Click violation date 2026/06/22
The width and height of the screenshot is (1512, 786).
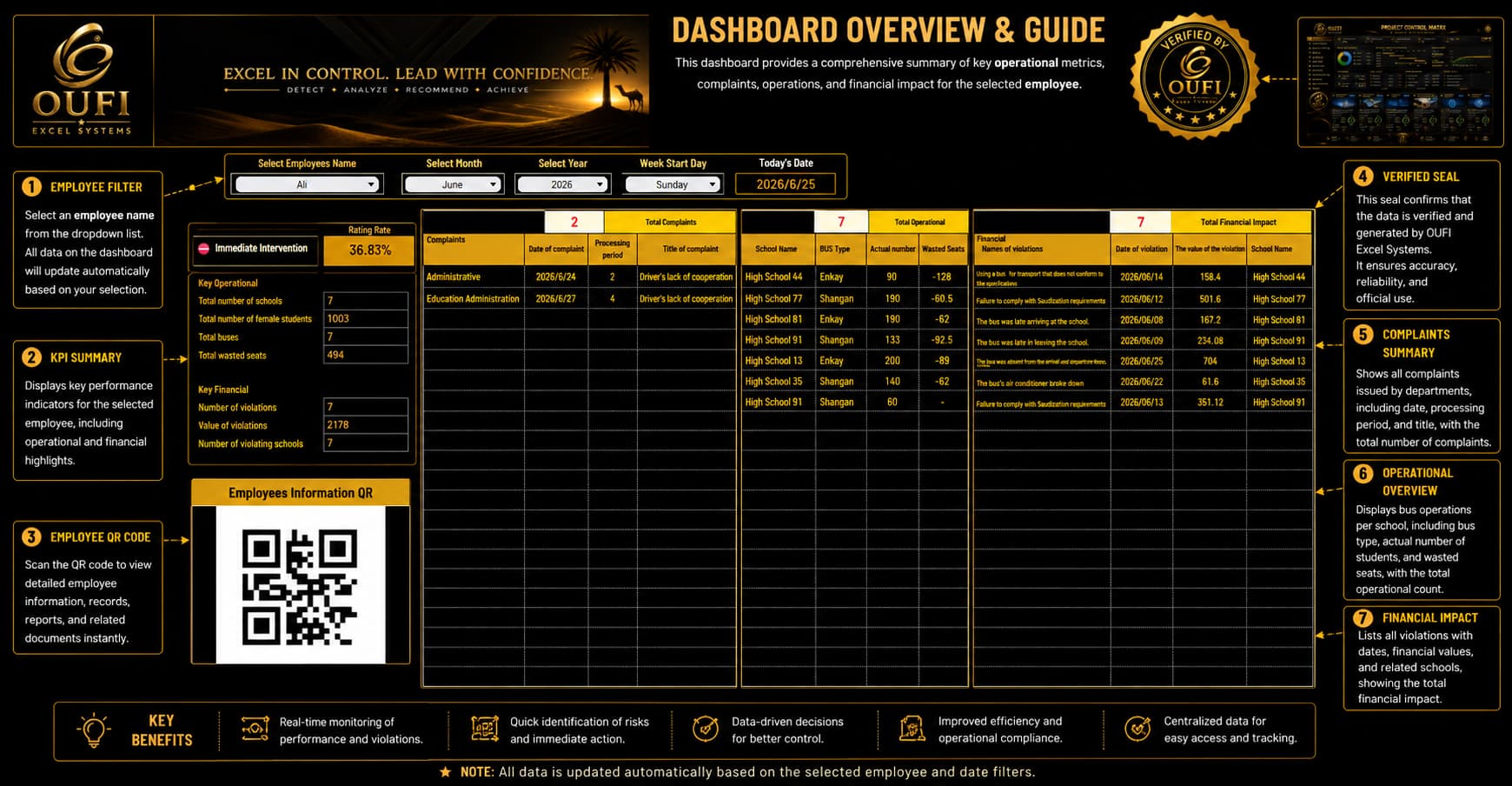[1142, 382]
